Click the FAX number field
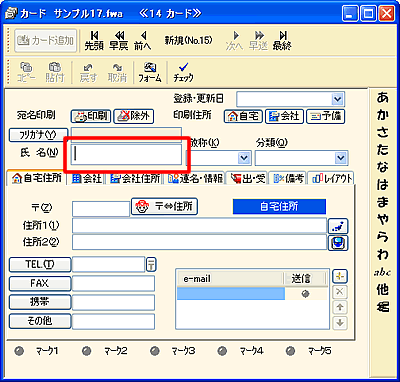The image size is (400, 382). (113, 284)
